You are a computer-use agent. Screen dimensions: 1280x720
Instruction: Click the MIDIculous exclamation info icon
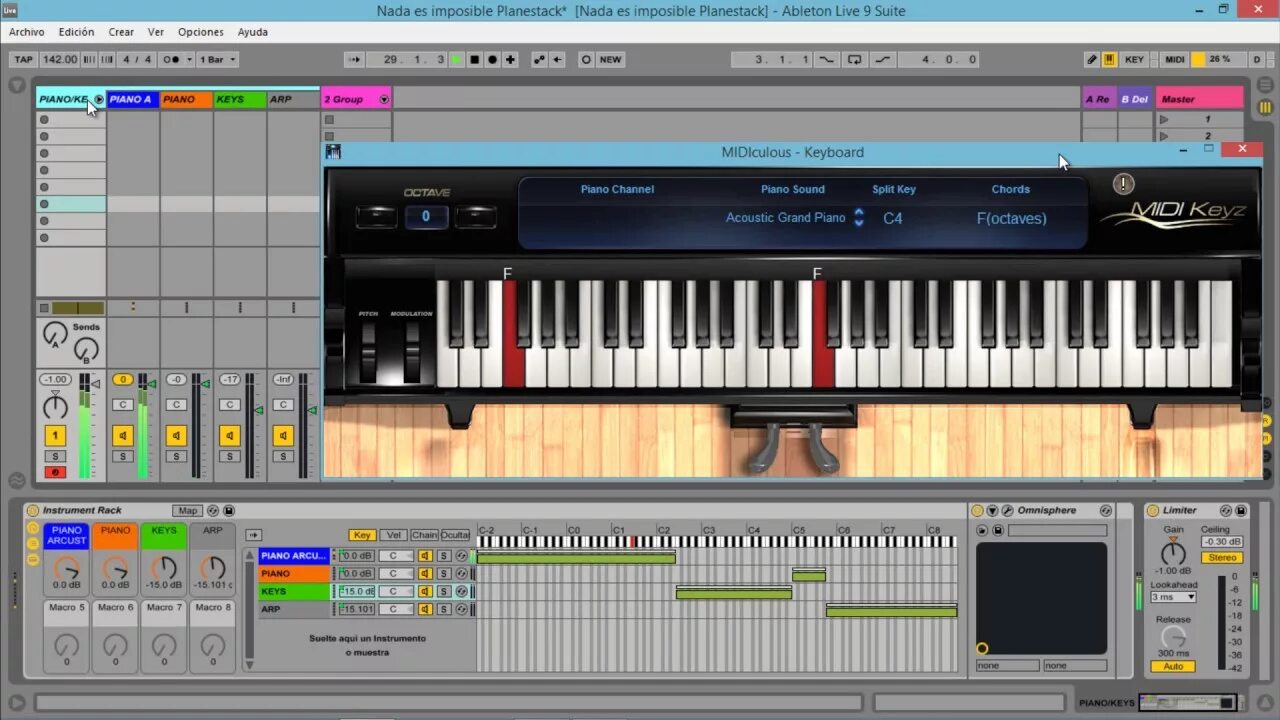[1123, 184]
